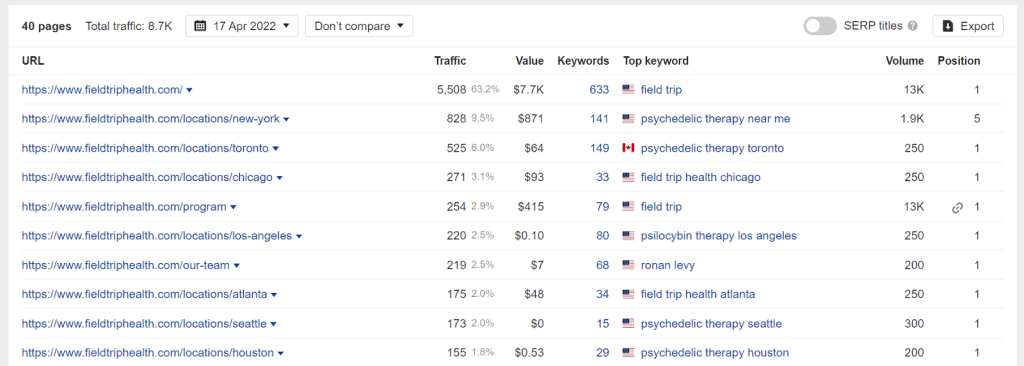Open the Don't compare dropdown
The width and height of the screenshot is (1024, 366).
[359, 26]
